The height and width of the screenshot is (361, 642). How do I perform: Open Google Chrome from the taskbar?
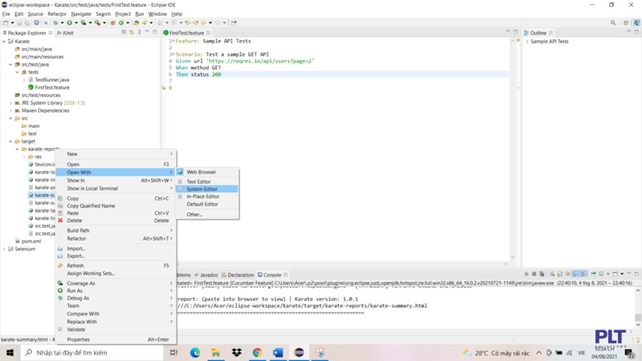pos(257,352)
